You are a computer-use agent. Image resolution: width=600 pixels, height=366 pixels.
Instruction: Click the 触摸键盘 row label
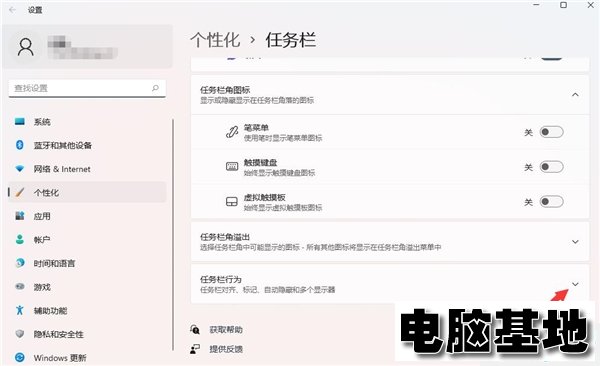[x=260, y=162]
